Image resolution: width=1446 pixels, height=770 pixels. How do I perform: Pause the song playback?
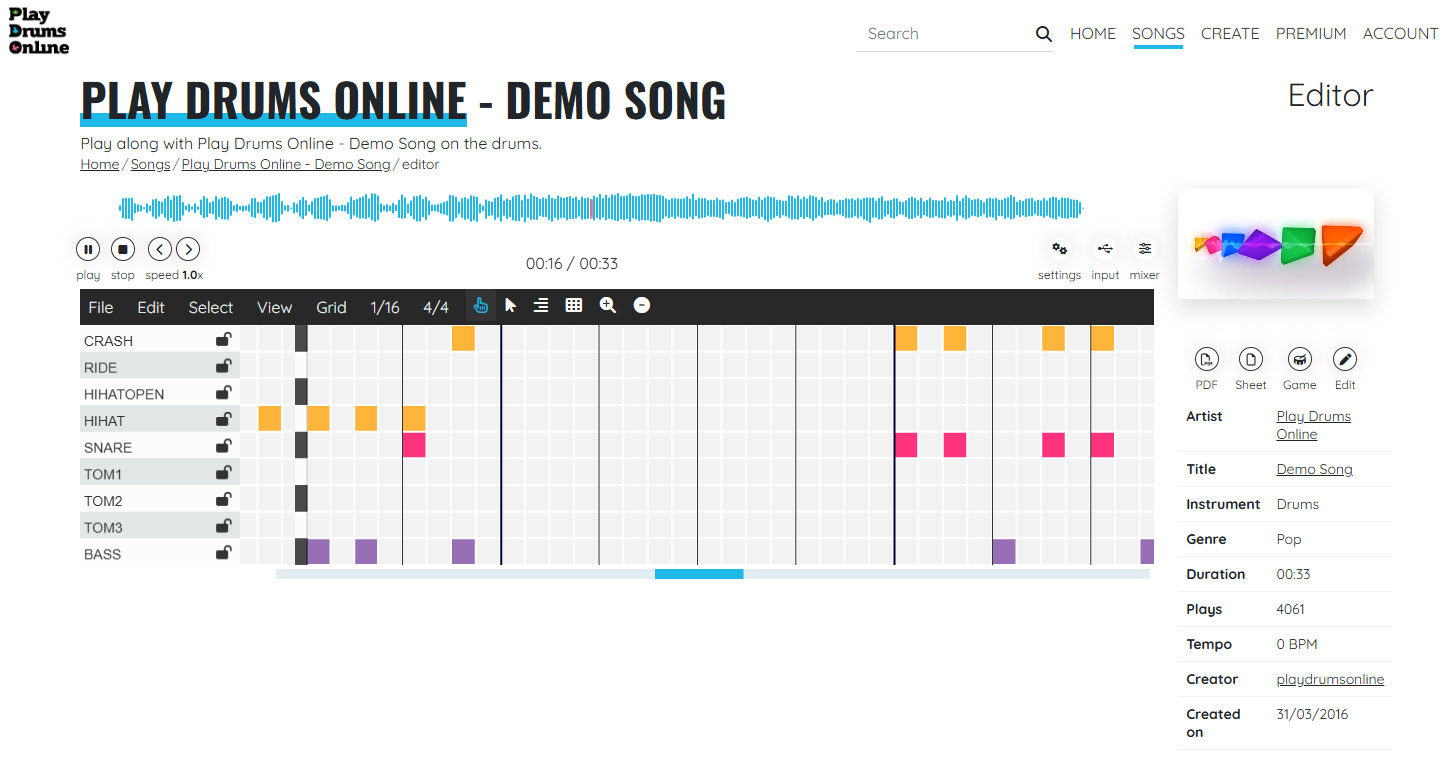(x=88, y=249)
